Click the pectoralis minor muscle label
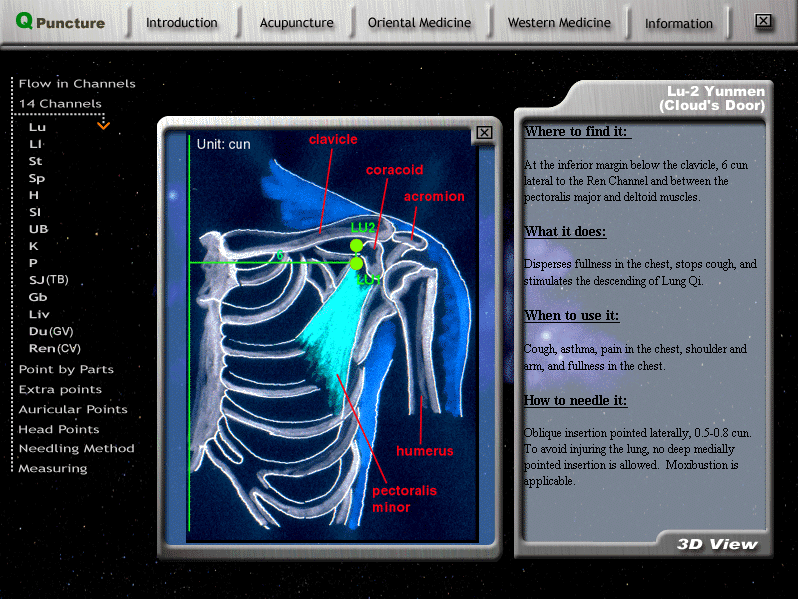This screenshot has width=798, height=599. 402,499
